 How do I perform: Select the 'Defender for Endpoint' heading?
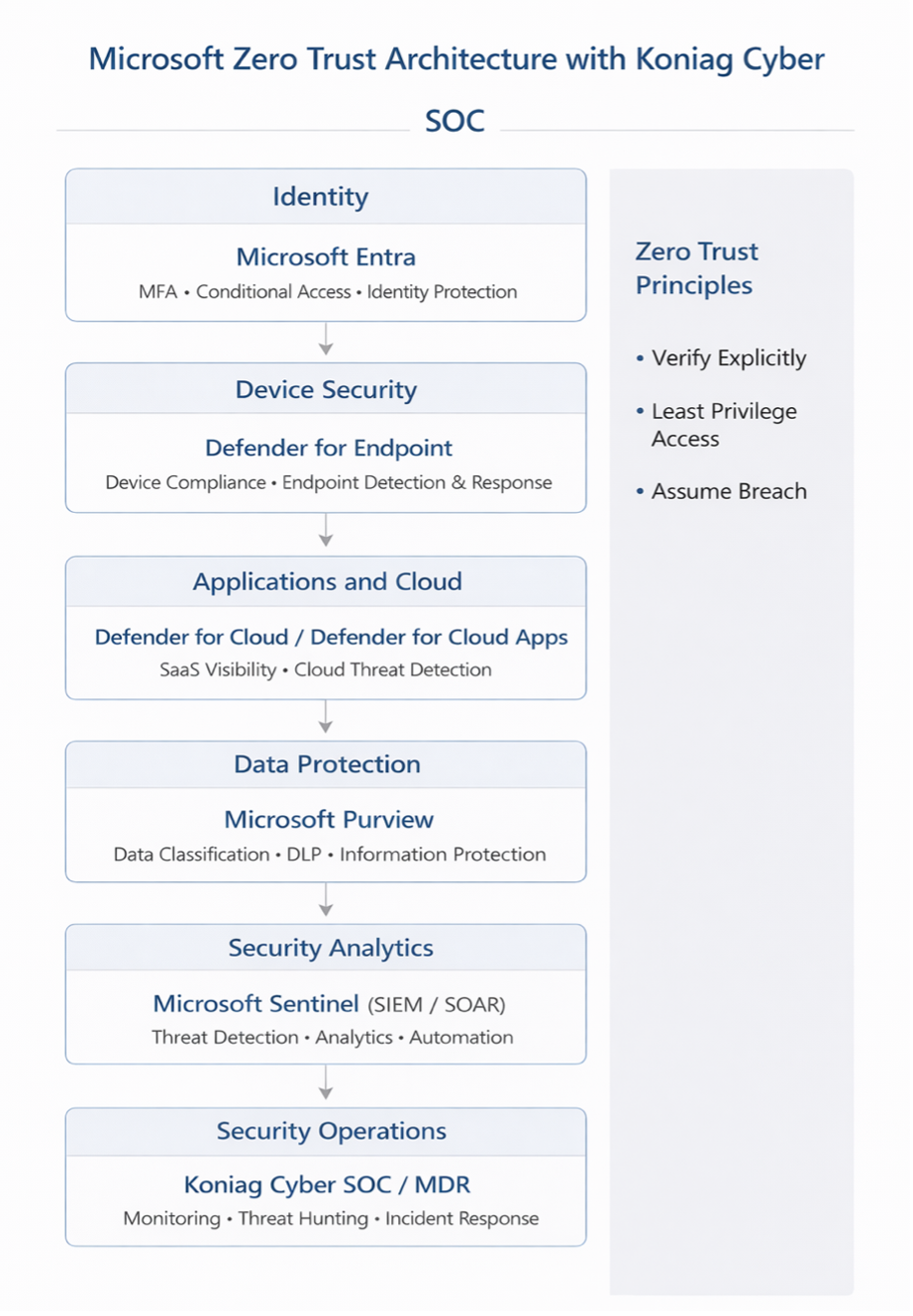tap(329, 448)
